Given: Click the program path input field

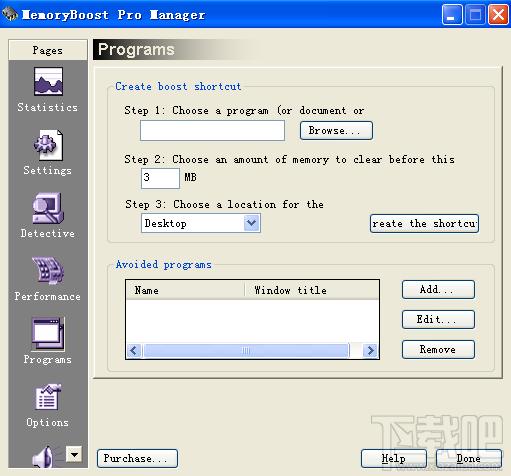Looking at the screenshot, I should pyautogui.click(x=212, y=130).
